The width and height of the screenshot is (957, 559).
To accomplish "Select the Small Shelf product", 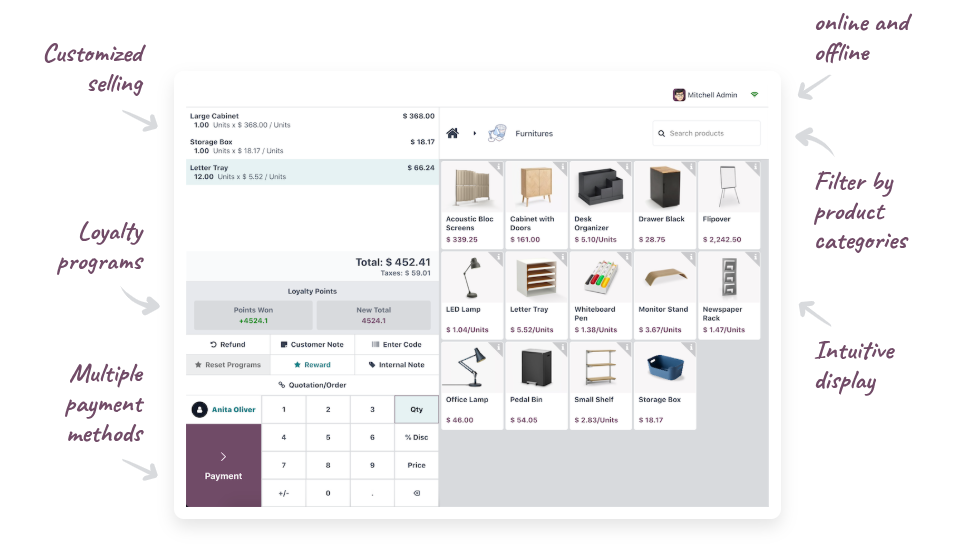I will click(600, 385).
